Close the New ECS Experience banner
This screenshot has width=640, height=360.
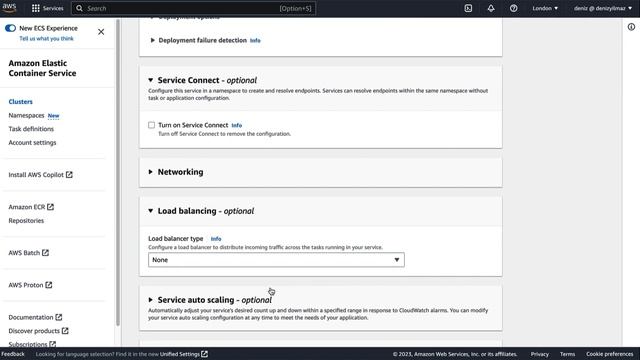click(x=101, y=32)
